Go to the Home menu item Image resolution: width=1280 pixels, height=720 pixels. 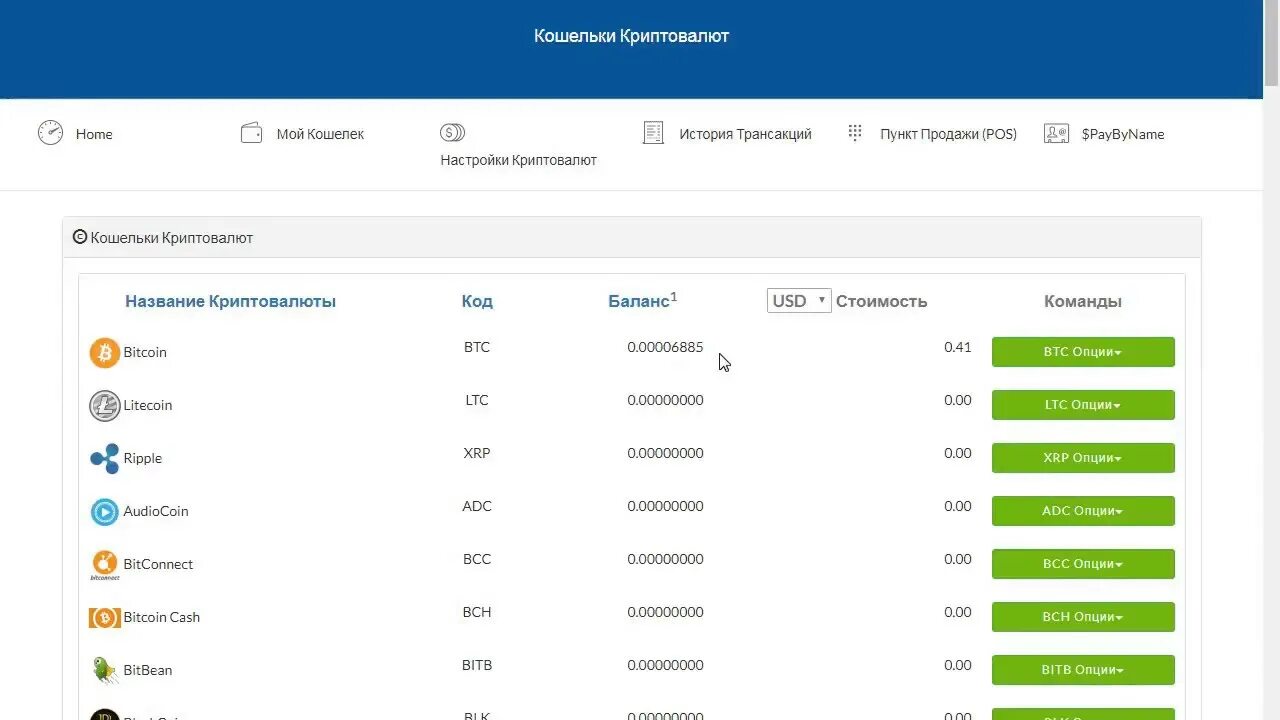(94, 134)
